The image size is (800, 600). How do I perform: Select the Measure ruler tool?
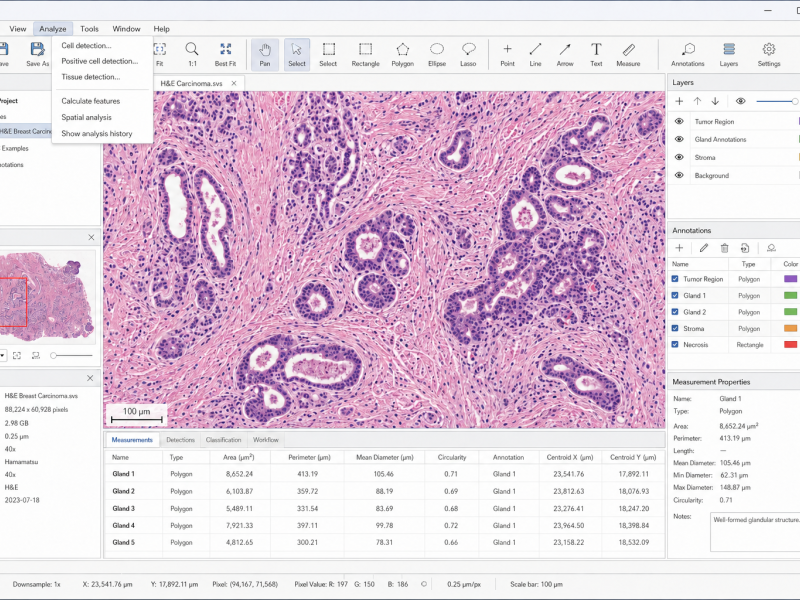pyautogui.click(x=628, y=54)
